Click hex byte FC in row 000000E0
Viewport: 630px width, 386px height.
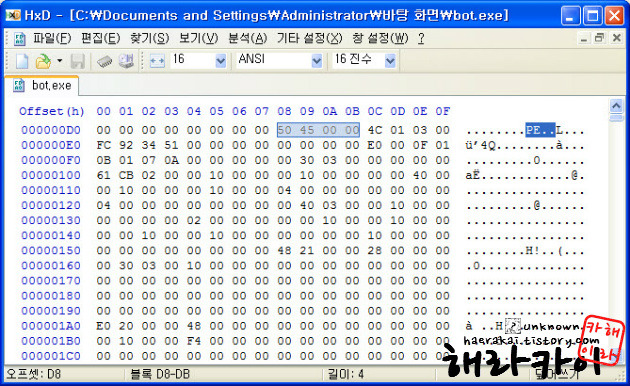pyautogui.click(x=104, y=145)
